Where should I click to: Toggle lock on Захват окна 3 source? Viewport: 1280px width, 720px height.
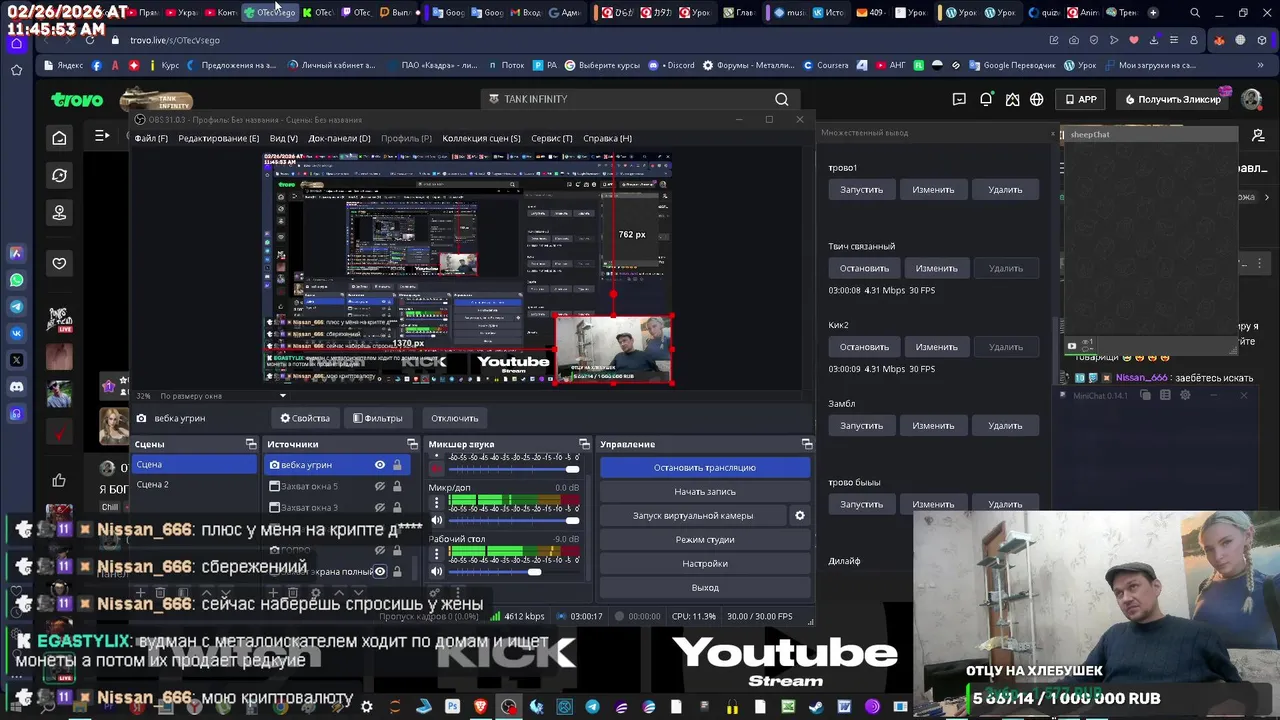pos(397,507)
